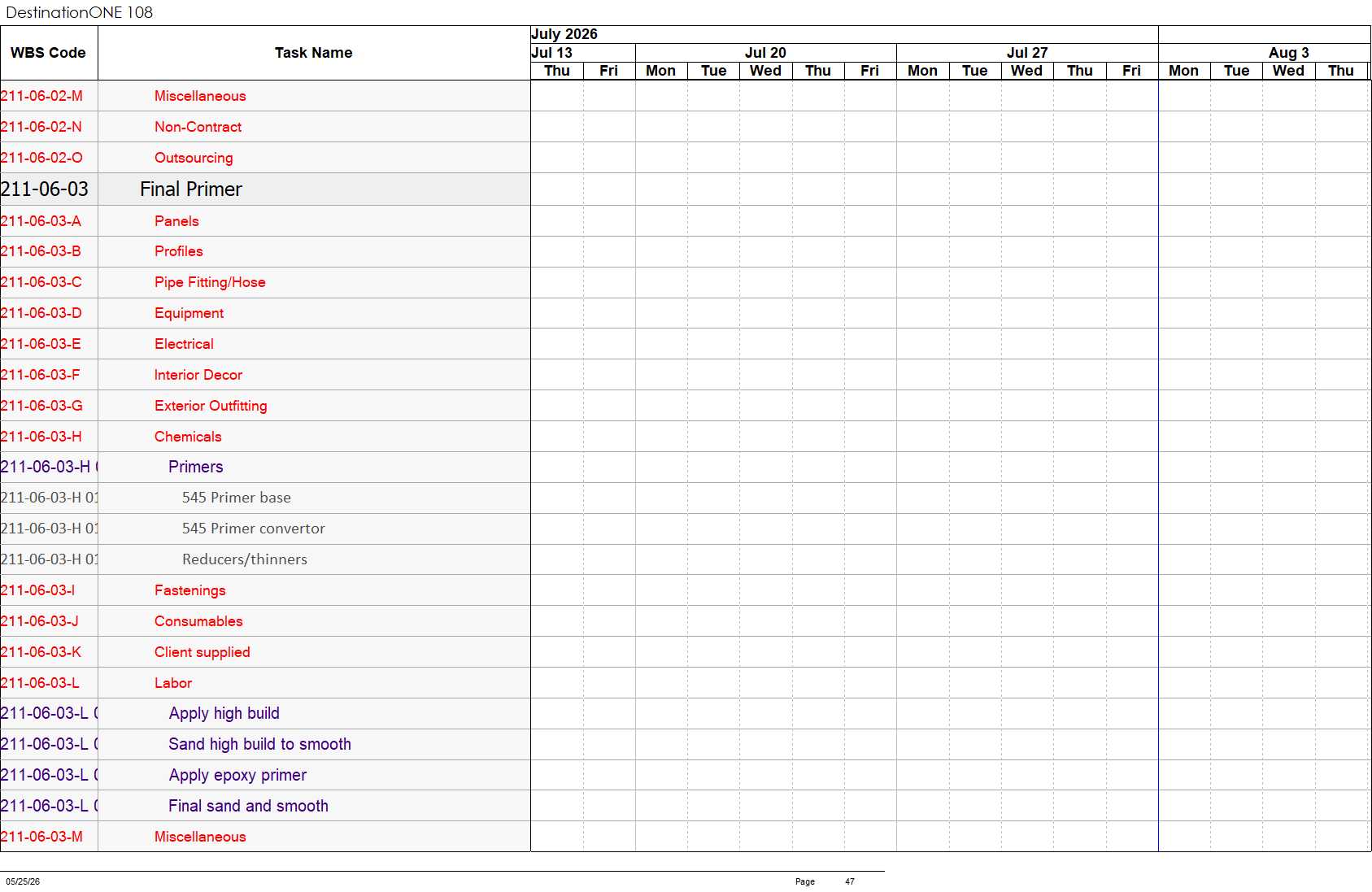Click WBS code 211-06-03-K
The width and height of the screenshot is (1372, 892).
click(x=41, y=652)
